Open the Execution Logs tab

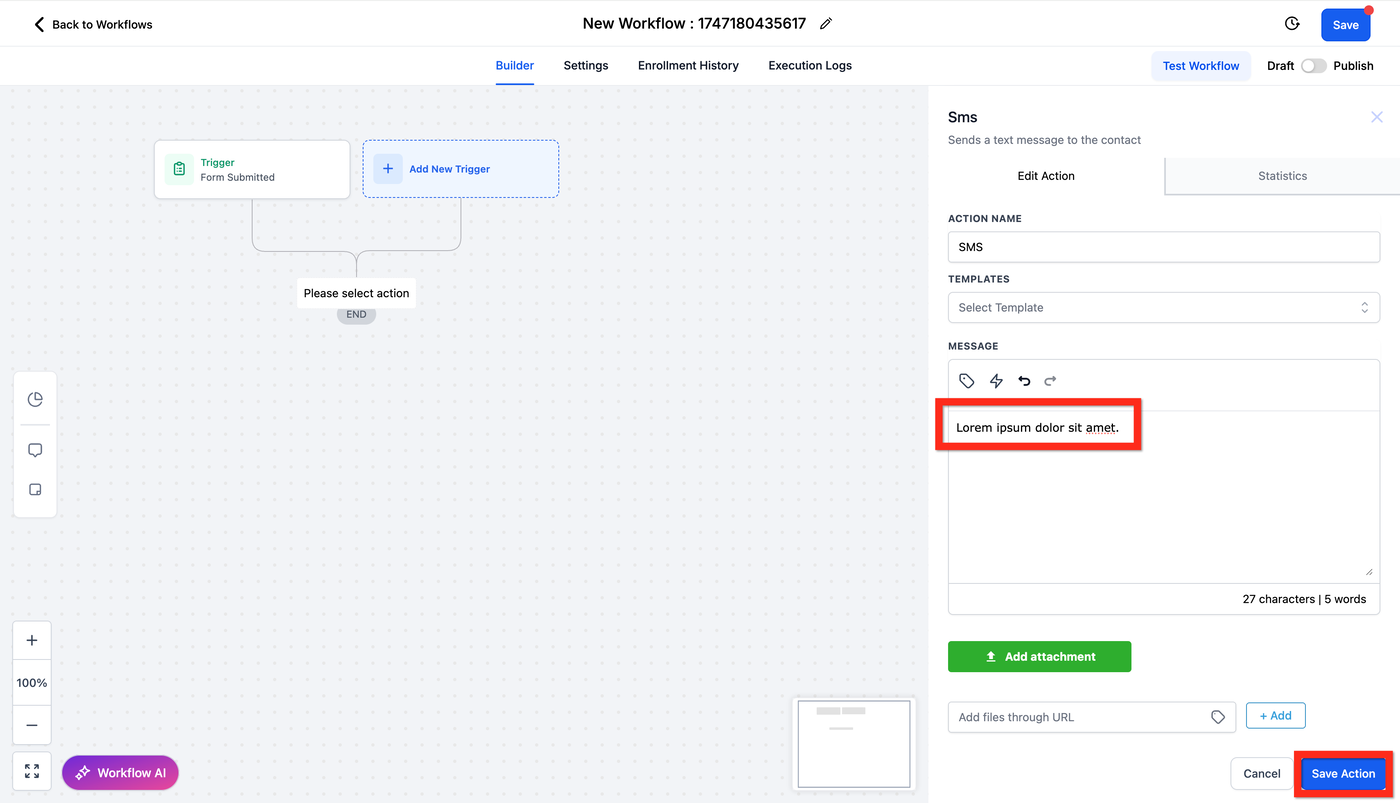click(x=810, y=66)
